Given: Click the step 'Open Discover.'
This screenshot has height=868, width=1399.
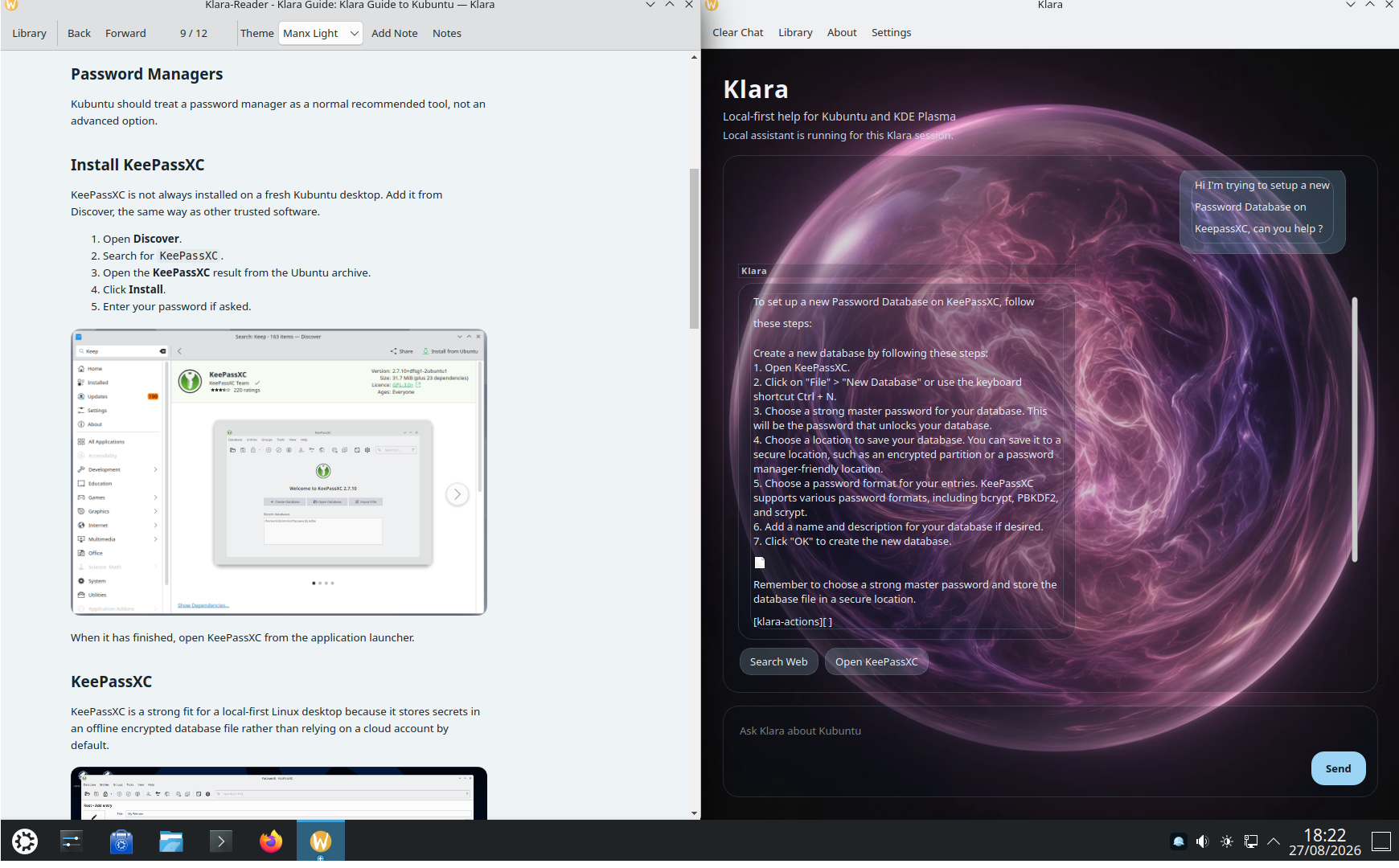Looking at the screenshot, I should coord(142,239).
